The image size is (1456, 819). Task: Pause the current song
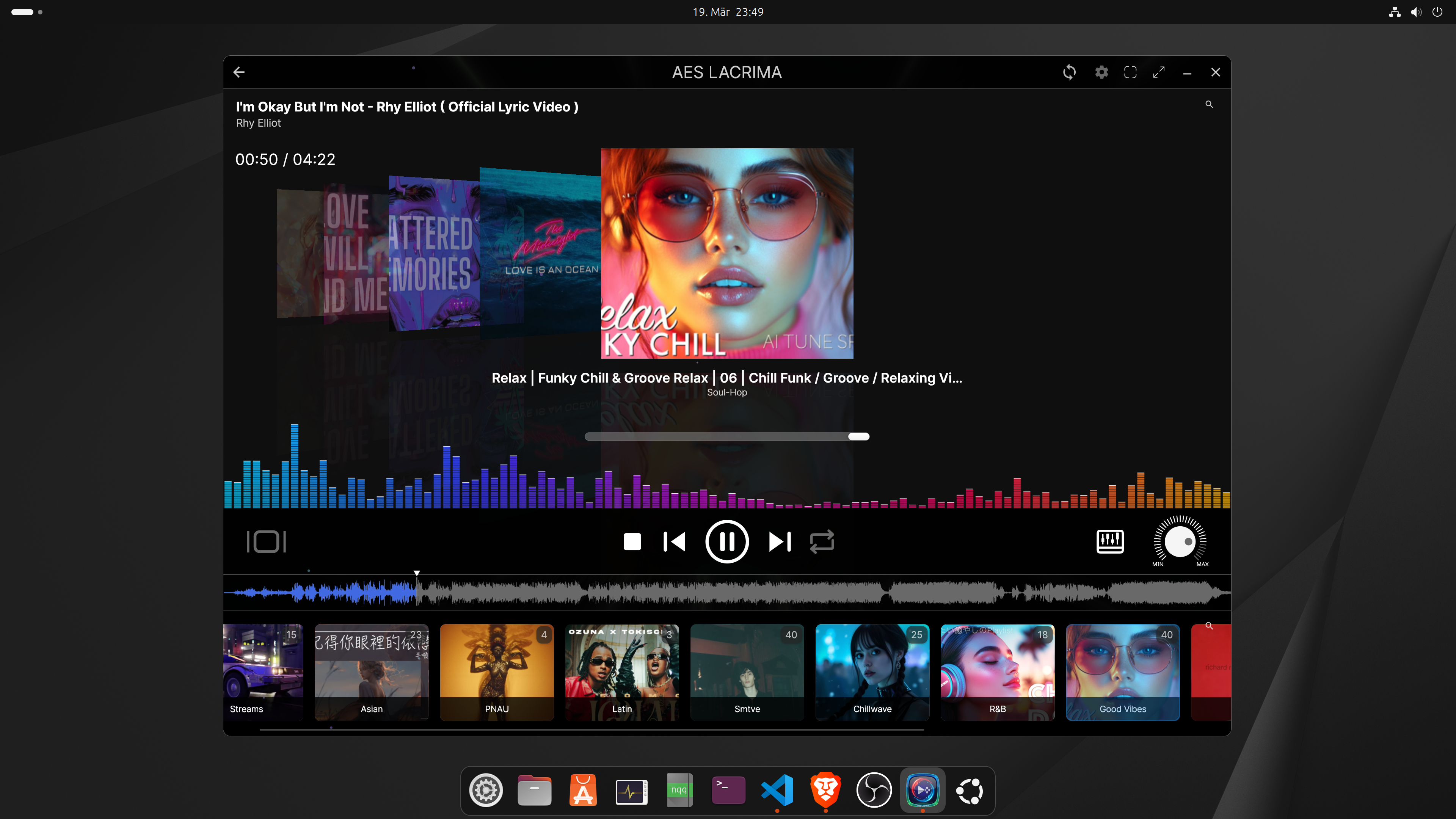pos(727,541)
